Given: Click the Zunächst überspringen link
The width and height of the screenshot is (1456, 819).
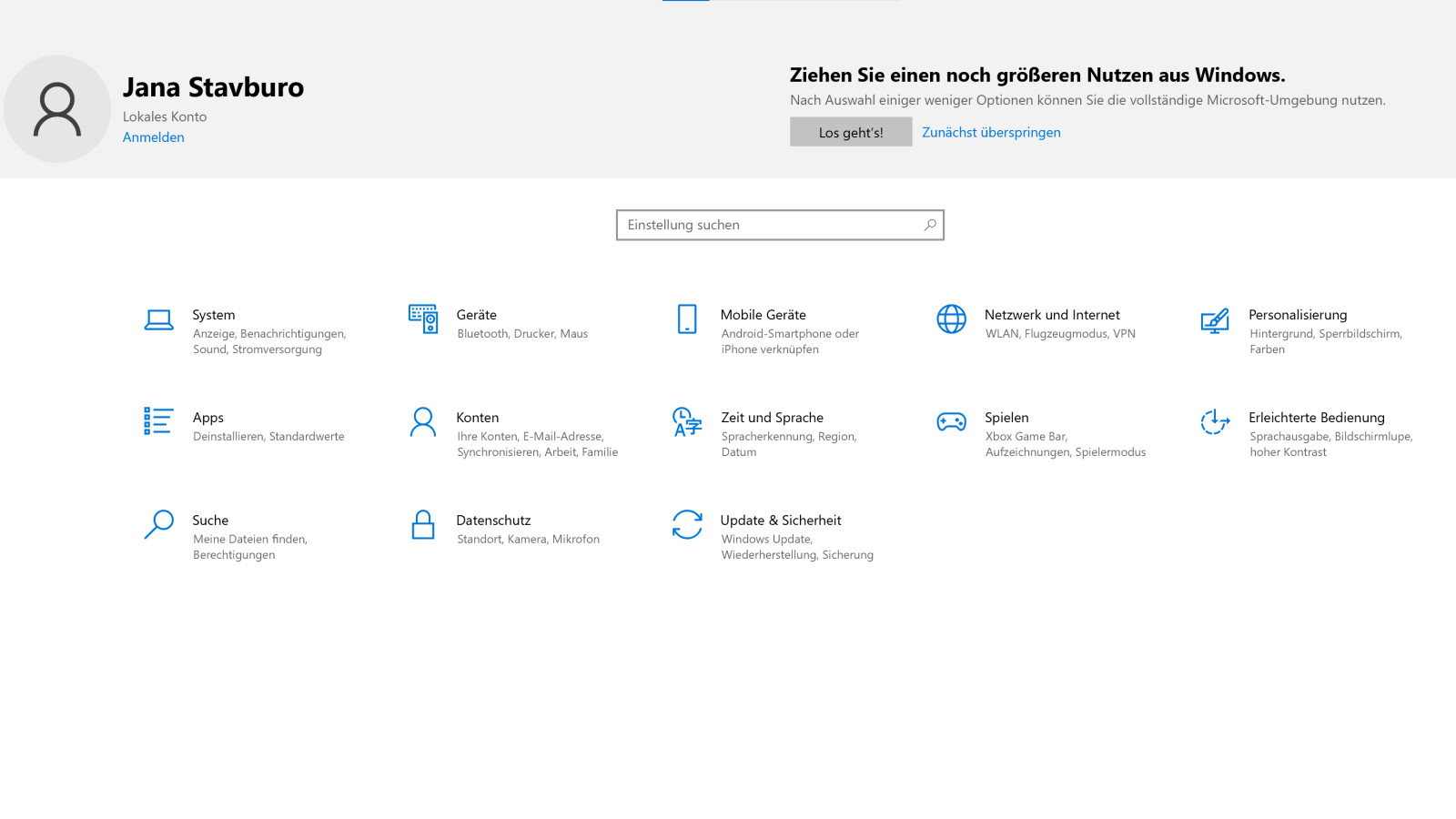Looking at the screenshot, I should 991,133.
